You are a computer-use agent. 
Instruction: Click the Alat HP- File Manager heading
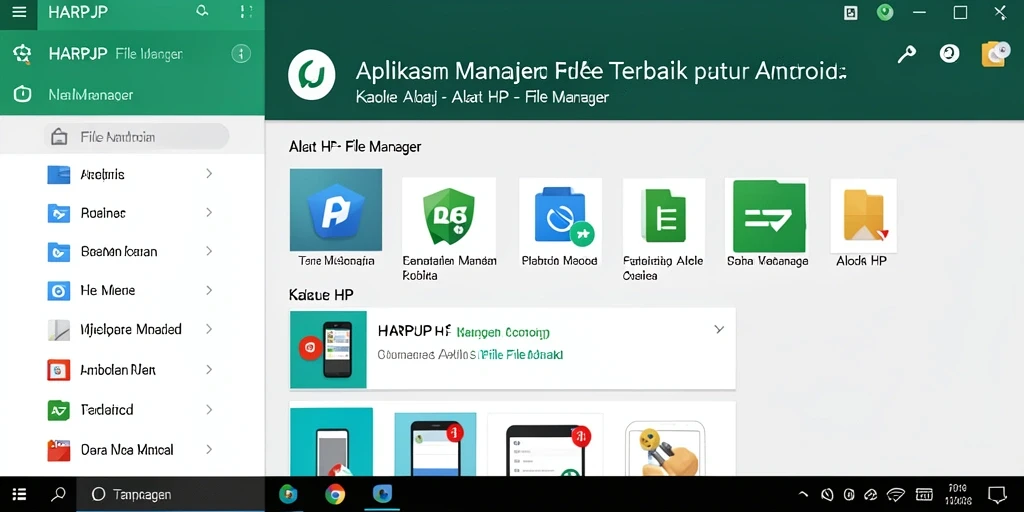355,147
